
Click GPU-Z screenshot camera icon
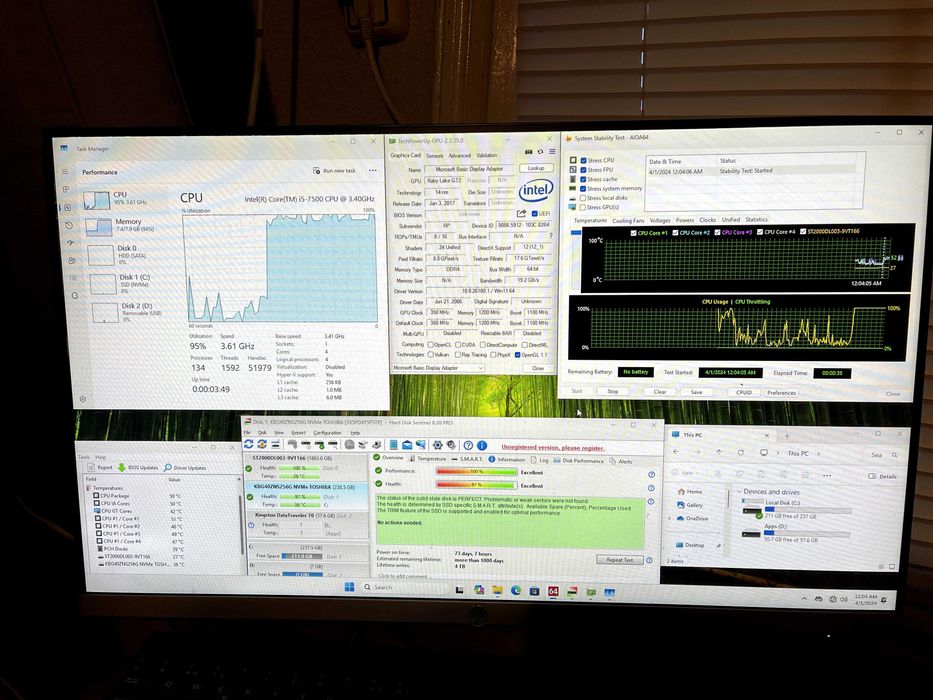pos(528,152)
